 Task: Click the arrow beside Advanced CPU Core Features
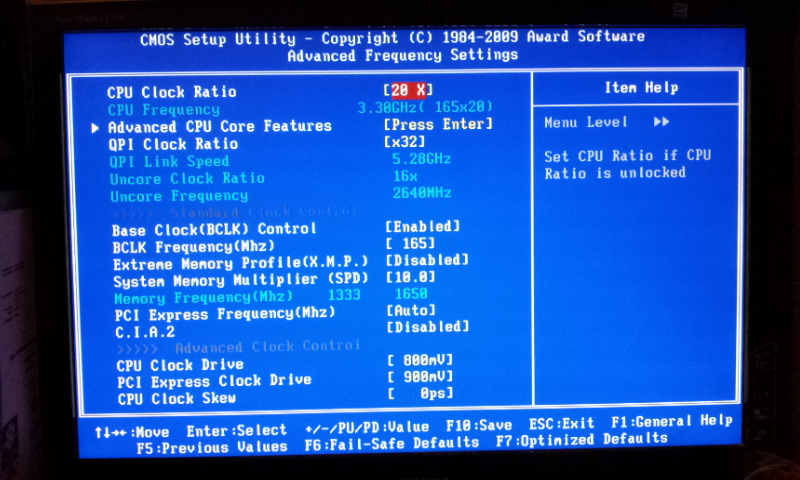coord(96,127)
